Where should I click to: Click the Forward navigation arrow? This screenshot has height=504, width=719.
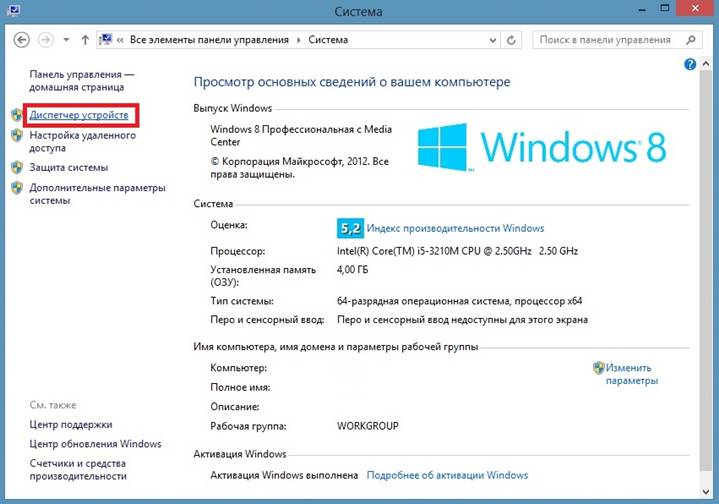coord(45,40)
